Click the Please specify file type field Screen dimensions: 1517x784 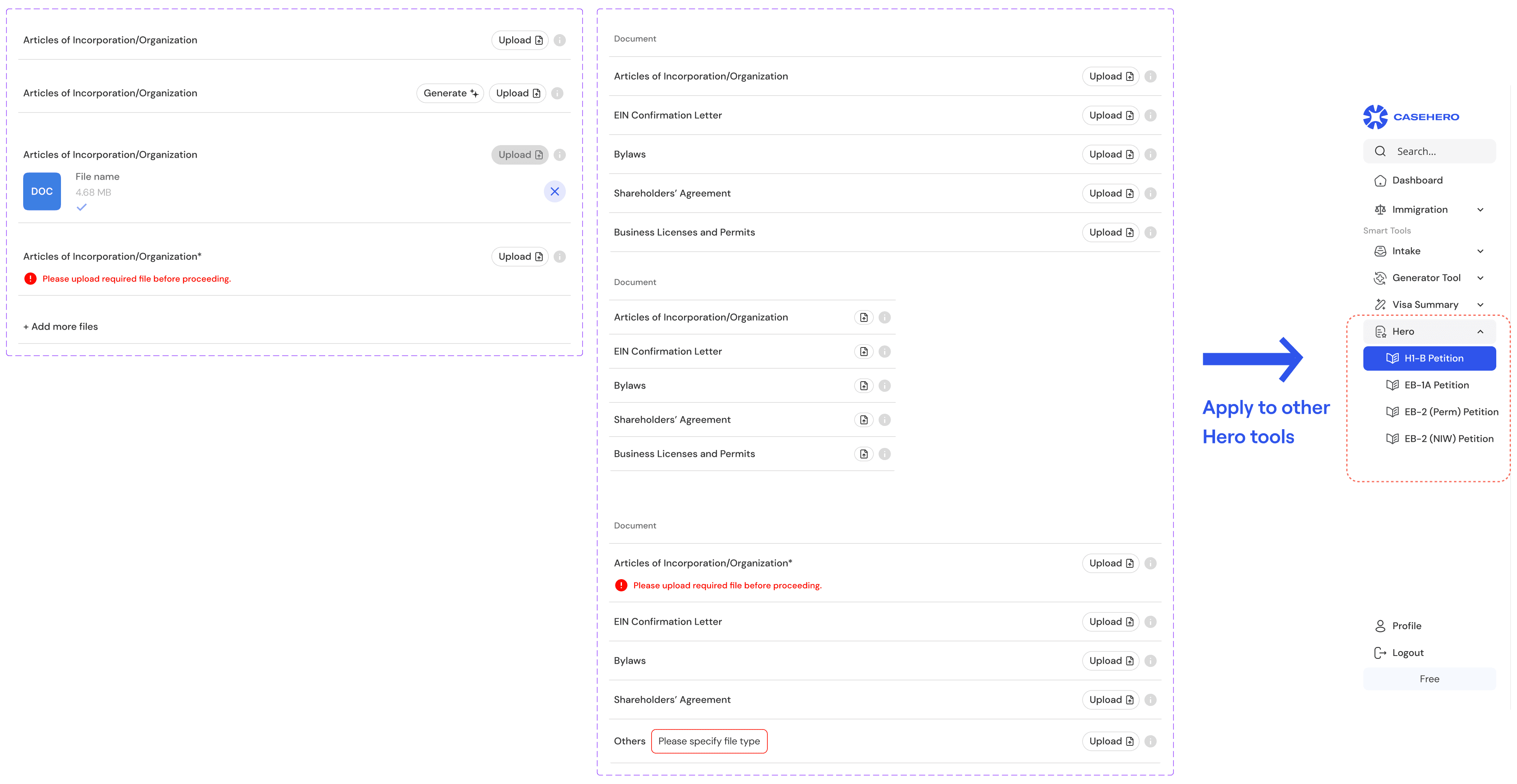coord(709,742)
